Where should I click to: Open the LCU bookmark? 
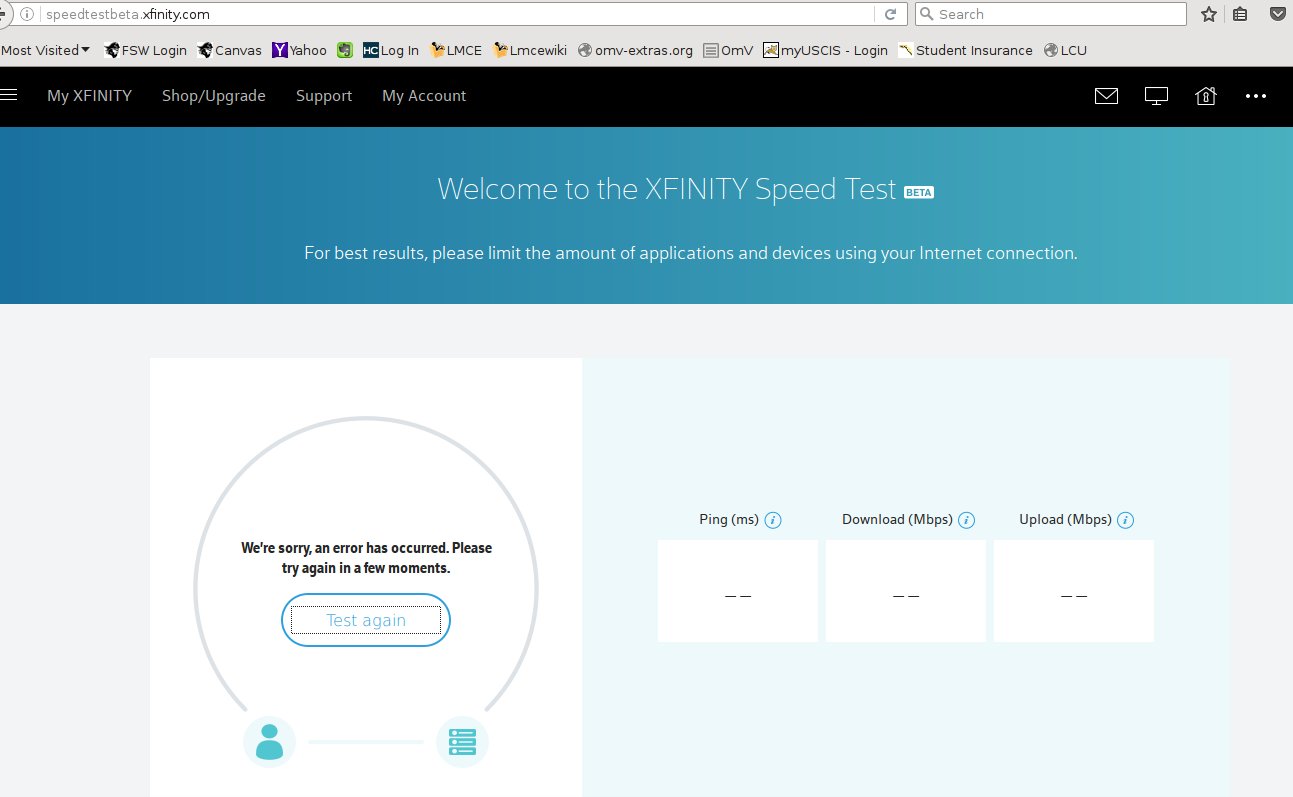point(1065,50)
